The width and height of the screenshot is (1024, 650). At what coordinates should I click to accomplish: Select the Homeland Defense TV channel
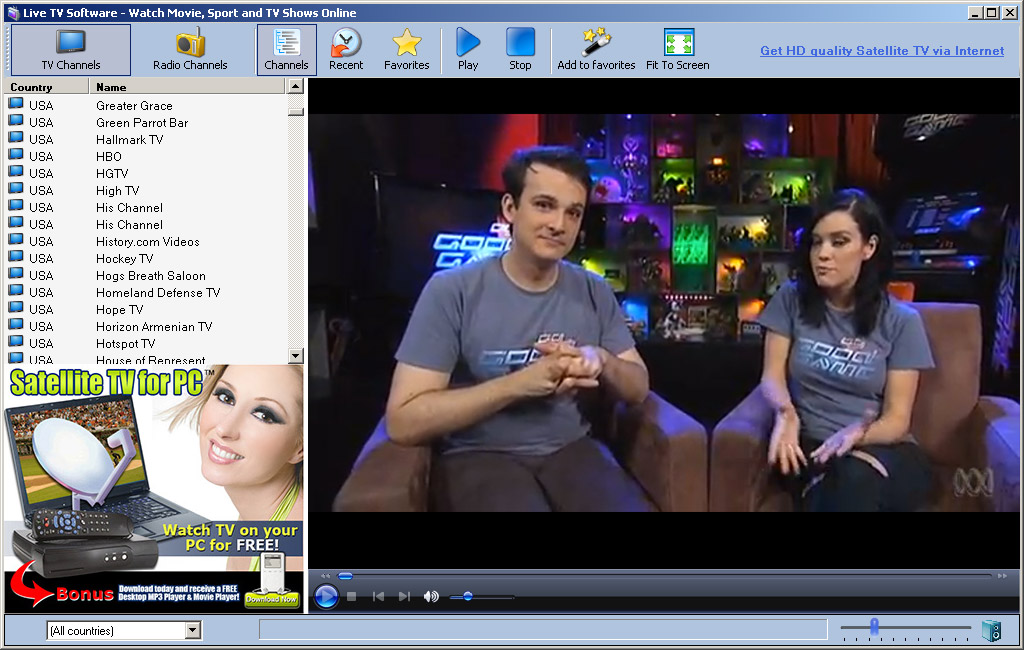pyautogui.click(x=158, y=293)
